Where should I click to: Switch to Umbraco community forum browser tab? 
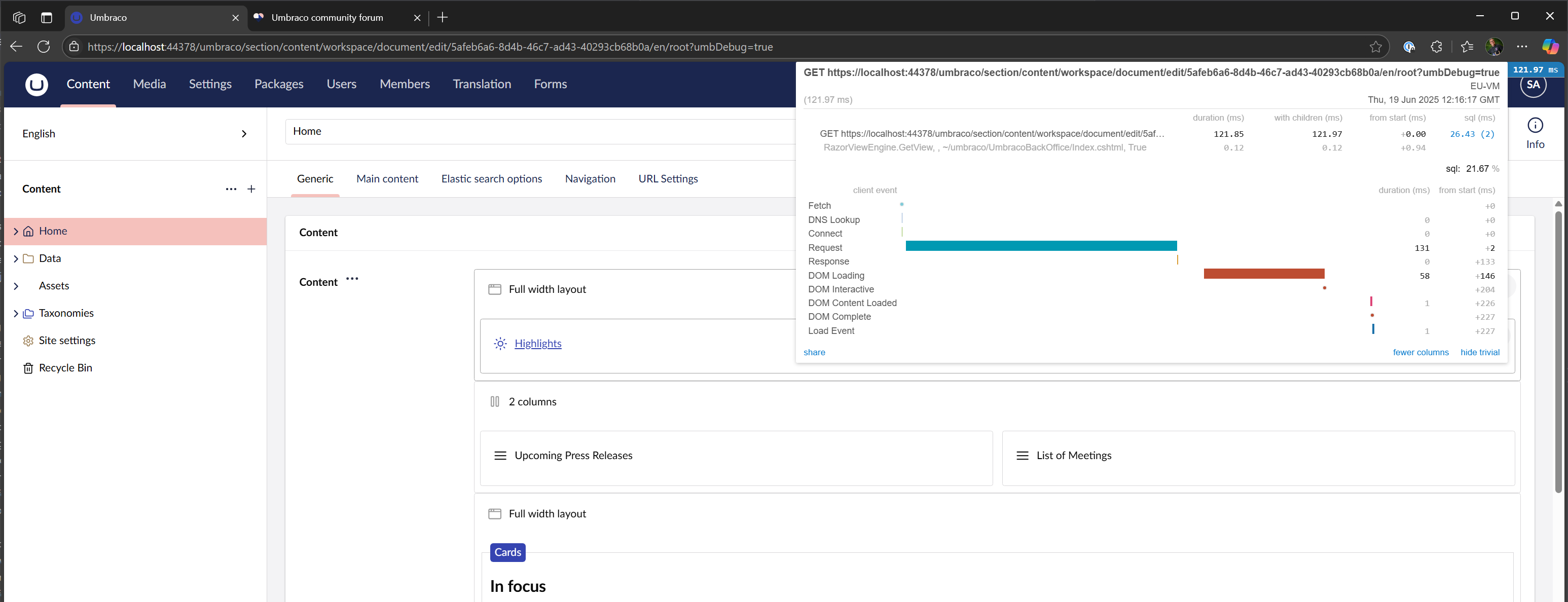click(337, 18)
